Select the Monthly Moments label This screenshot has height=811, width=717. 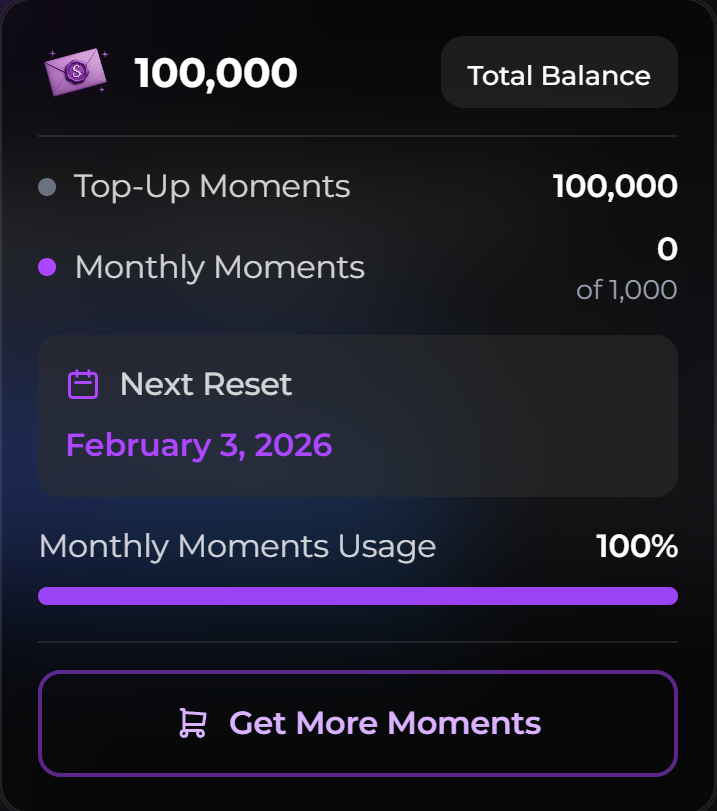(219, 267)
